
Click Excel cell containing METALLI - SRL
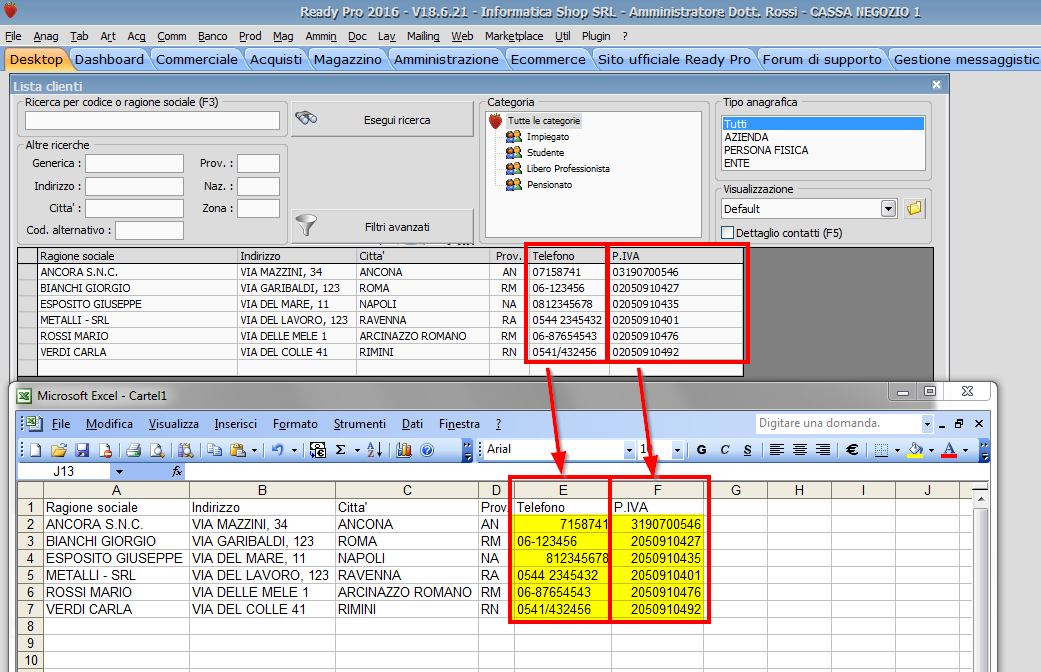[x=116, y=575]
